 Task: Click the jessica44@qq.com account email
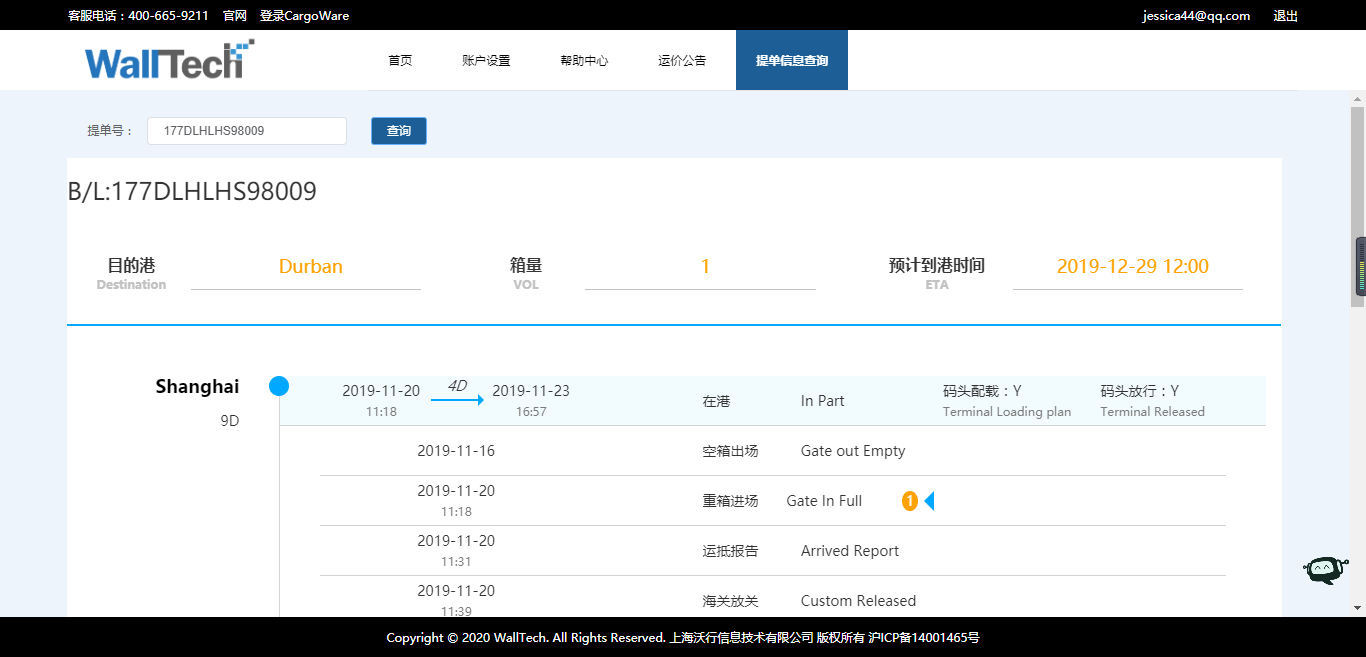tap(1196, 16)
